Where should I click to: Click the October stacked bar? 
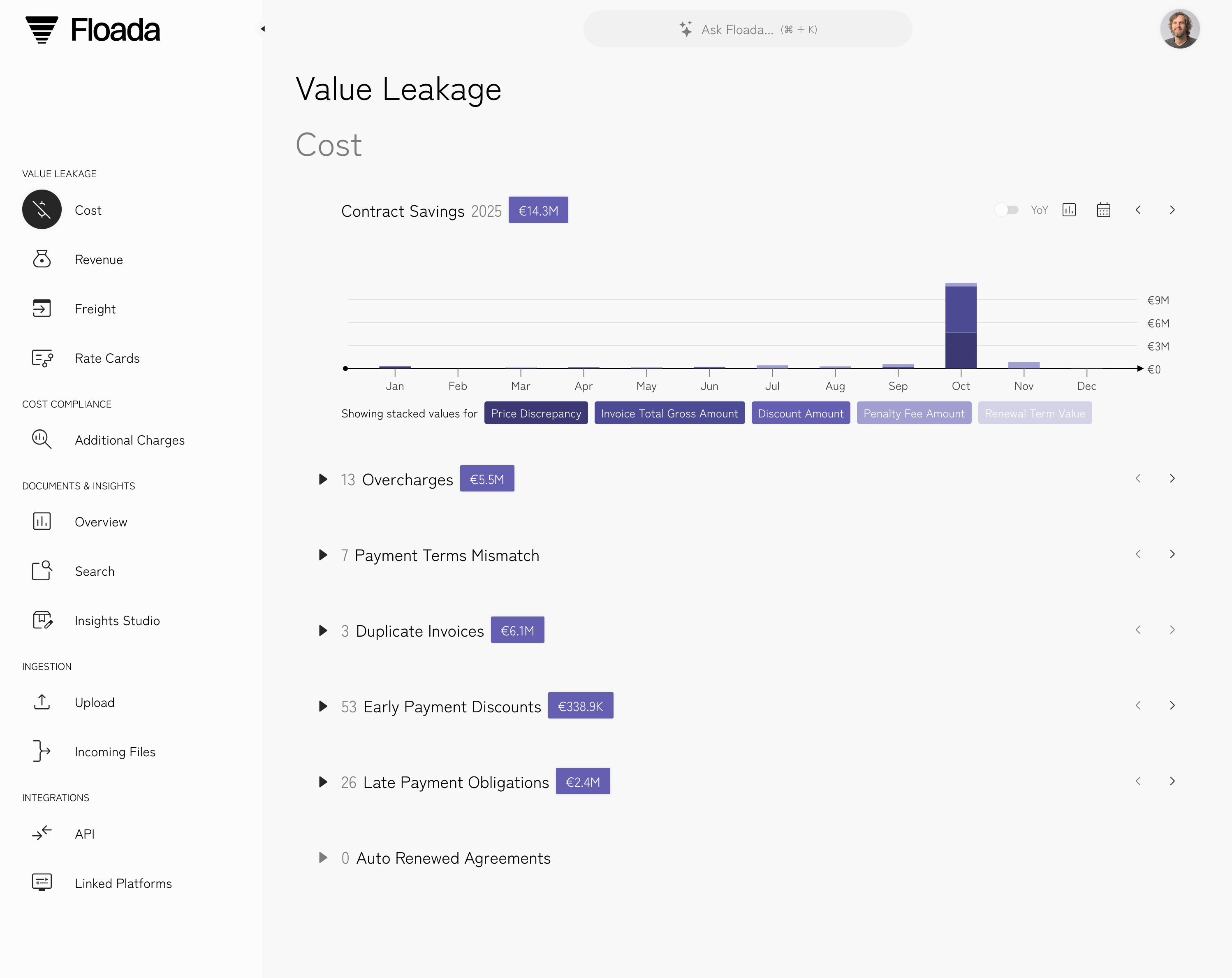(961, 326)
